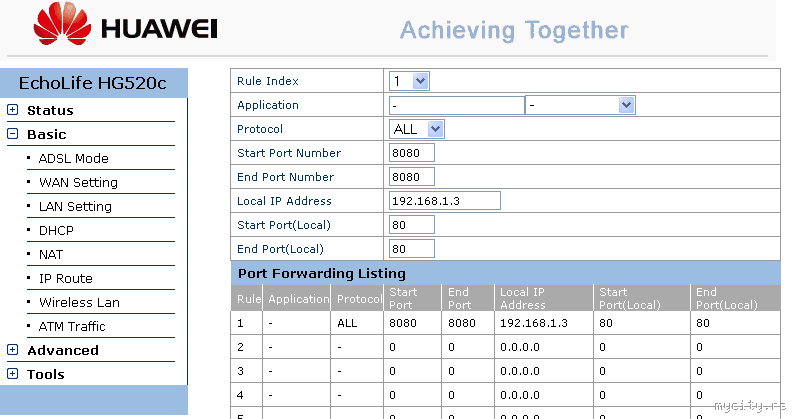Screen dimensions: 793x419
Task: Click the Port Forwarding Listing header
Action: point(322,274)
